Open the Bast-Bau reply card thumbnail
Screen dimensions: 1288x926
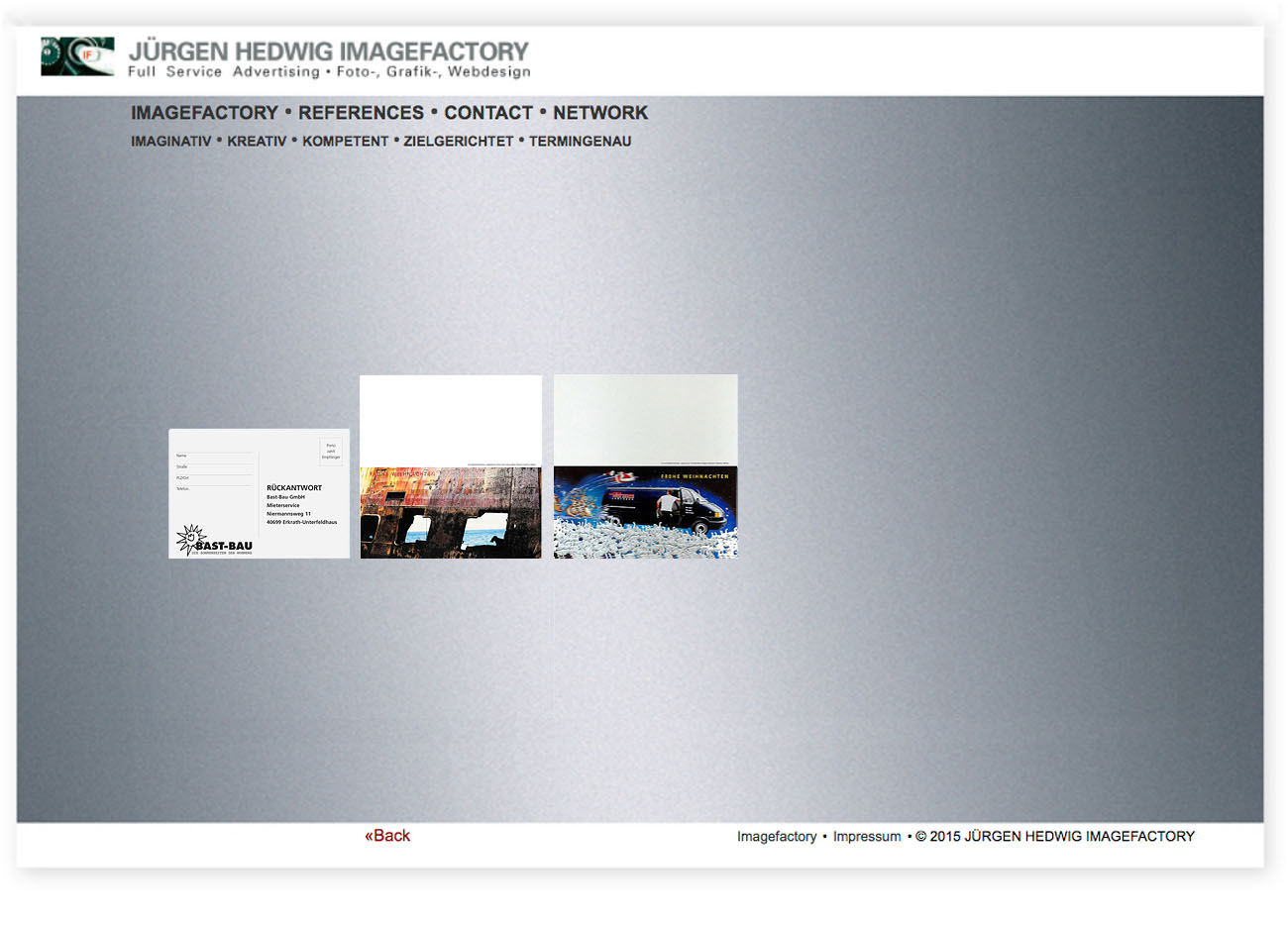coord(260,493)
